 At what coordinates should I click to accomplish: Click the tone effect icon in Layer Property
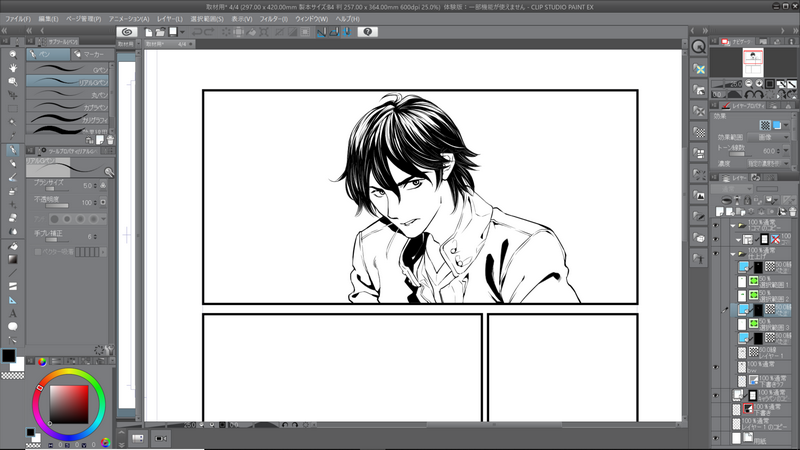(x=765, y=125)
